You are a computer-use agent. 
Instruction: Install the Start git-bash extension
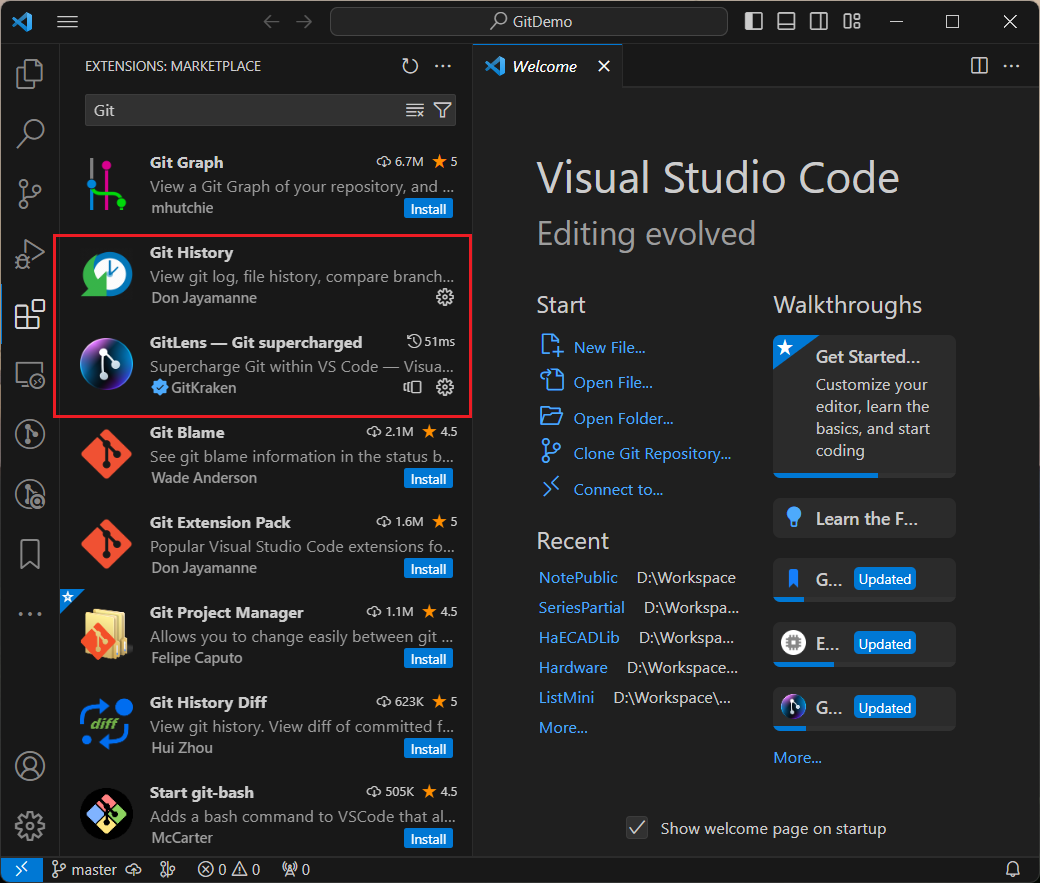click(x=428, y=839)
